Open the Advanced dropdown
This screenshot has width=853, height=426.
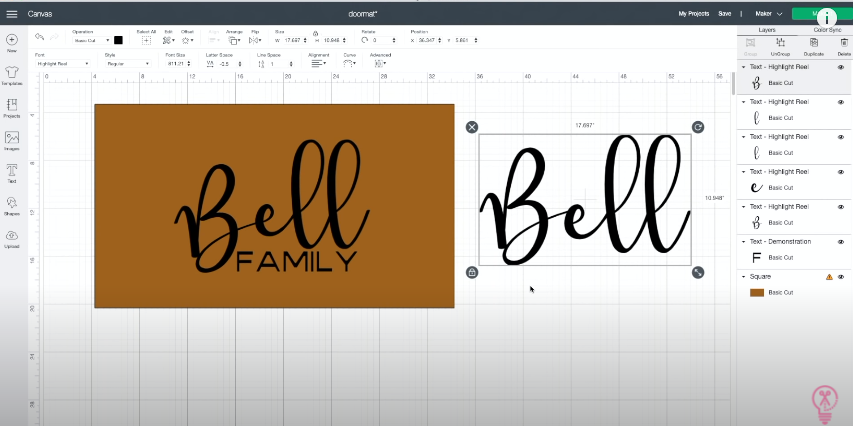380,64
